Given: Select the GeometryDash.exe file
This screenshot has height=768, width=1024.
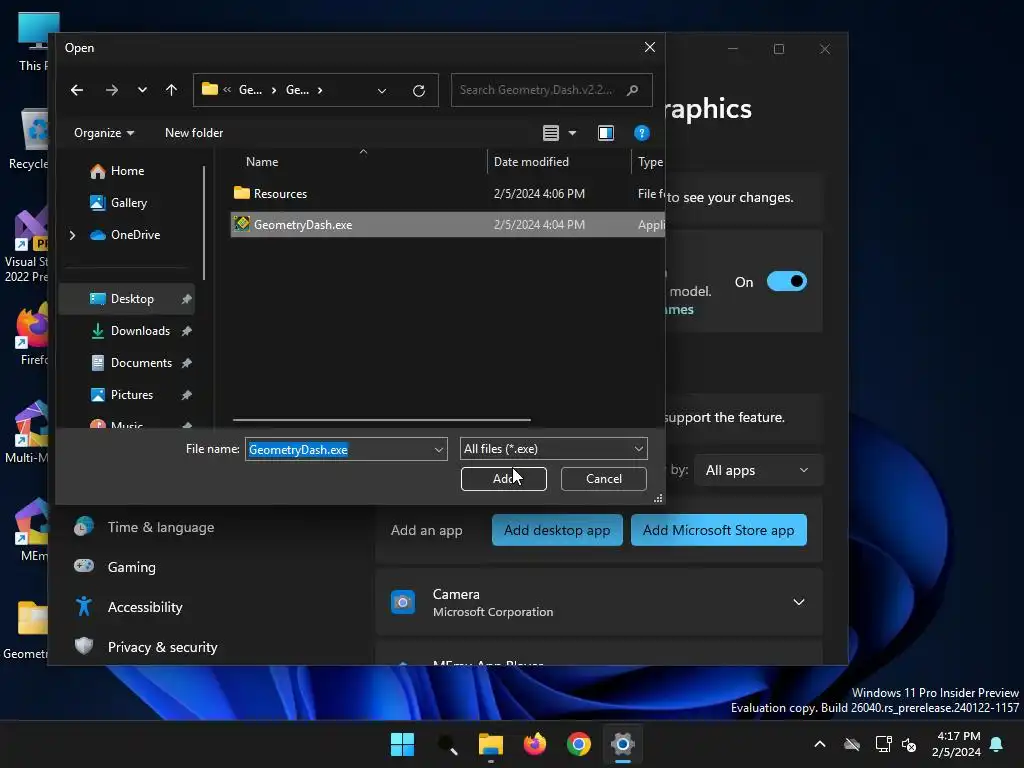Looking at the screenshot, I should tap(448, 225).
